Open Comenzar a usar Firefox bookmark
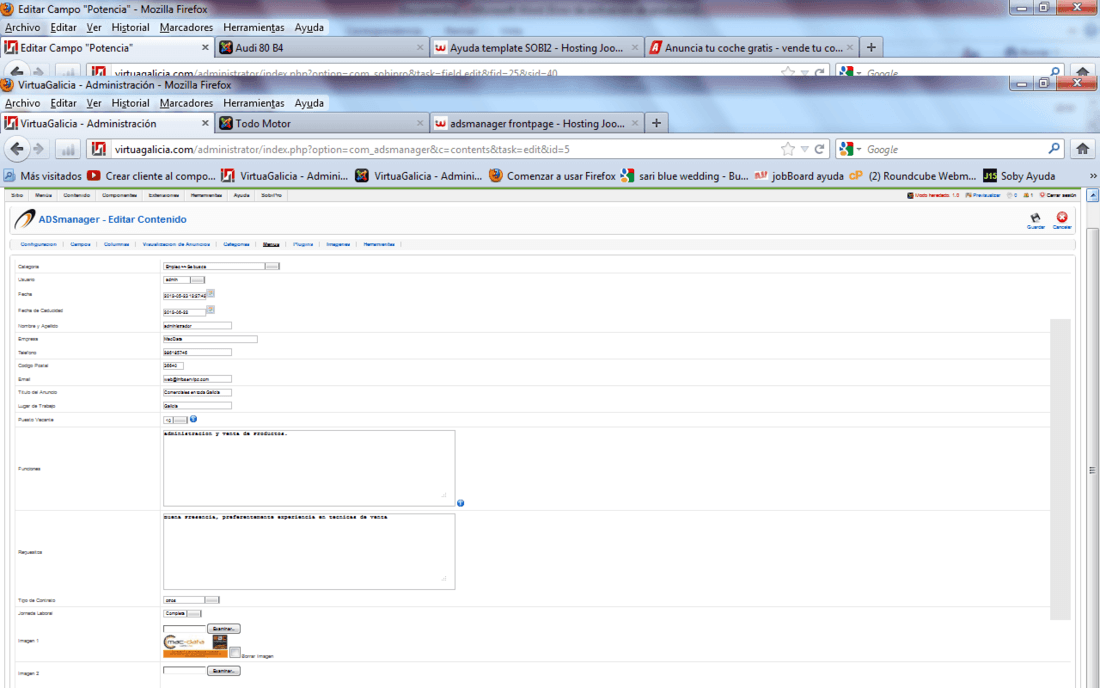 click(552, 176)
